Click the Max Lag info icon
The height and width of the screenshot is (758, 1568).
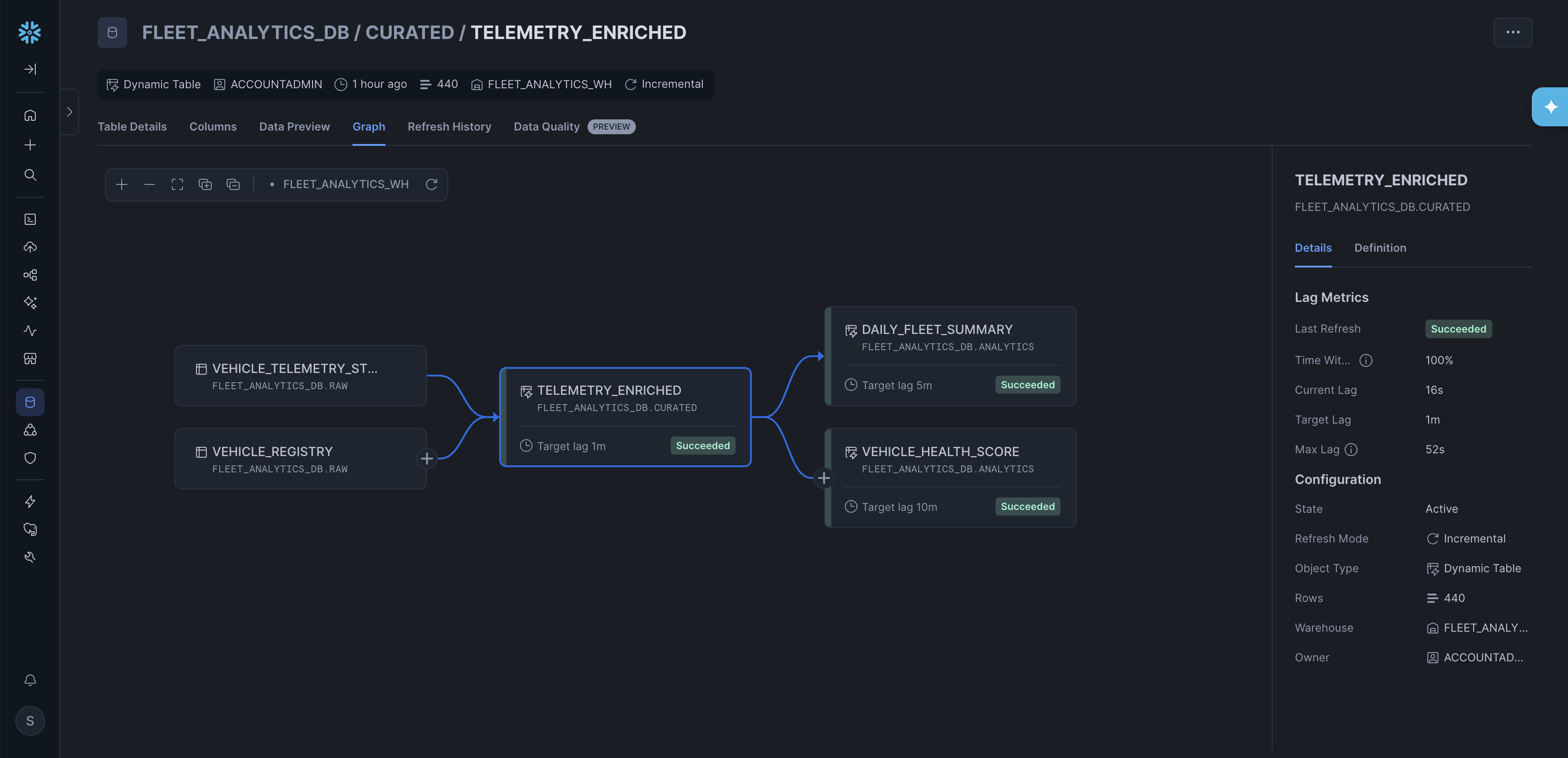pos(1351,450)
